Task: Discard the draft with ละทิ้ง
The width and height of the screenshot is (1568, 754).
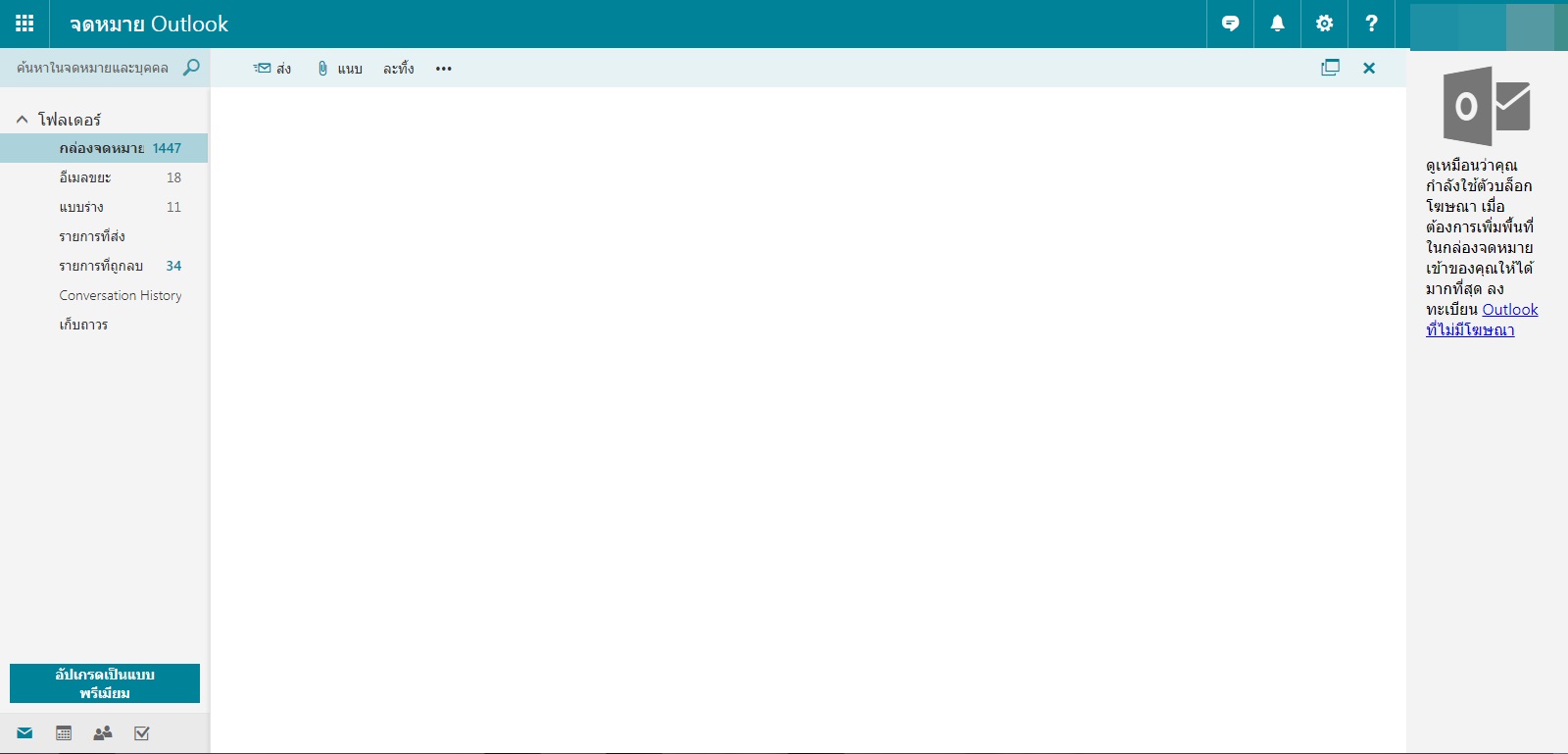Action: [399, 69]
